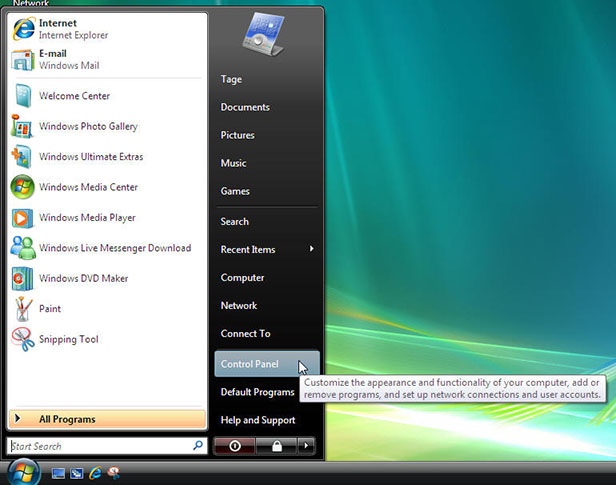Open Pictures folder

point(237,135)
